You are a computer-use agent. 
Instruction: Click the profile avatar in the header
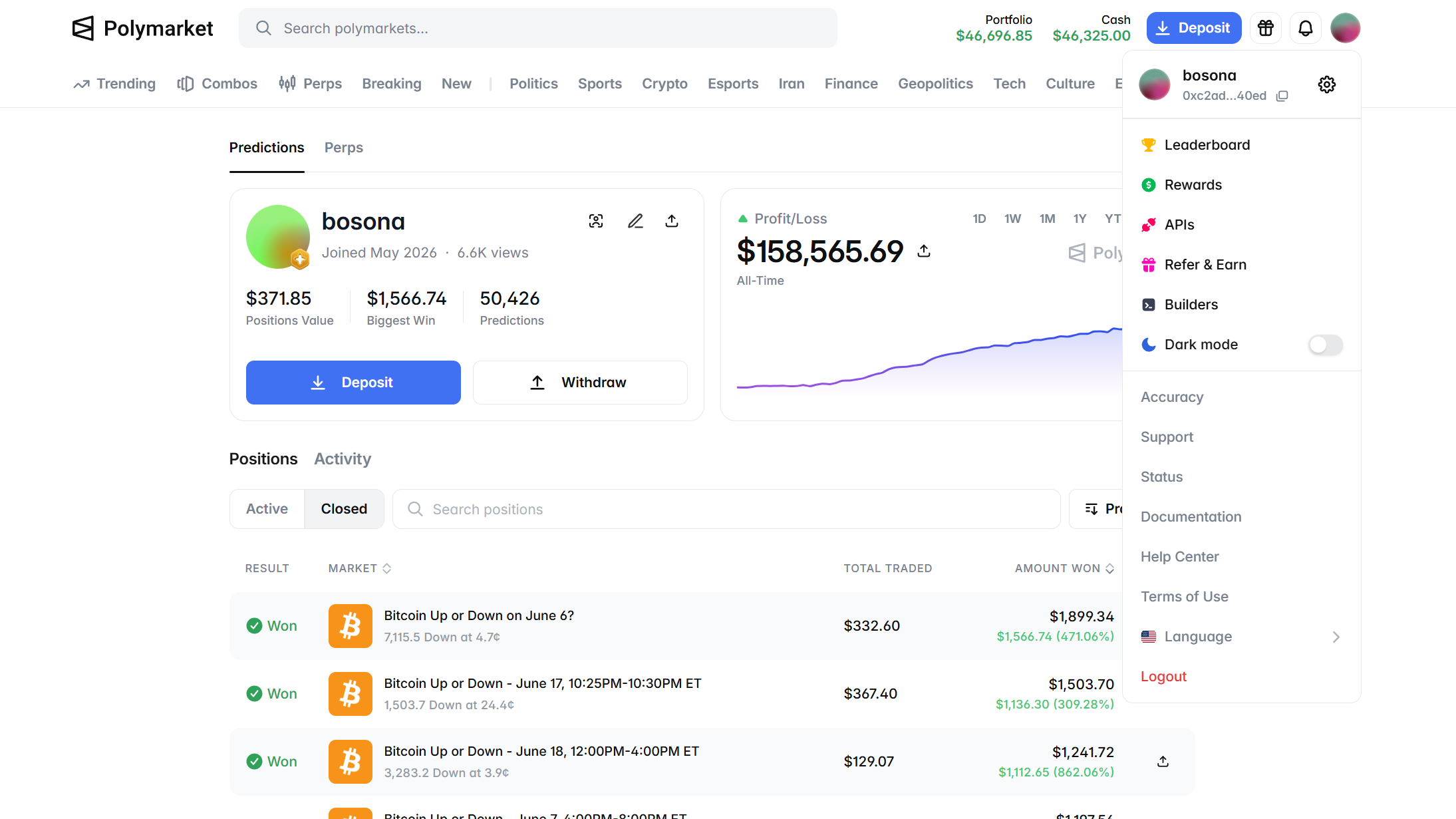pos(1345,28)
